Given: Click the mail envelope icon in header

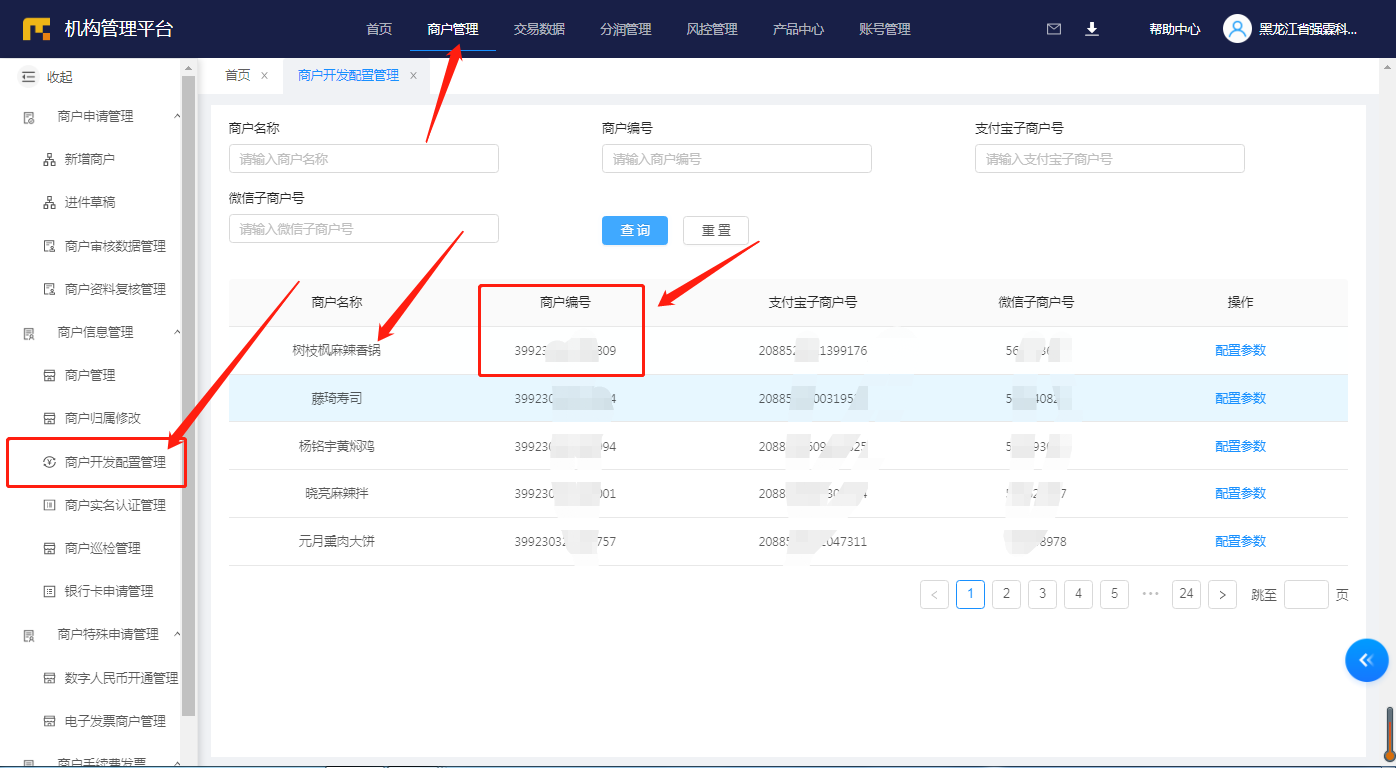Looking at the screenshot, I should tap(1053, 29).
